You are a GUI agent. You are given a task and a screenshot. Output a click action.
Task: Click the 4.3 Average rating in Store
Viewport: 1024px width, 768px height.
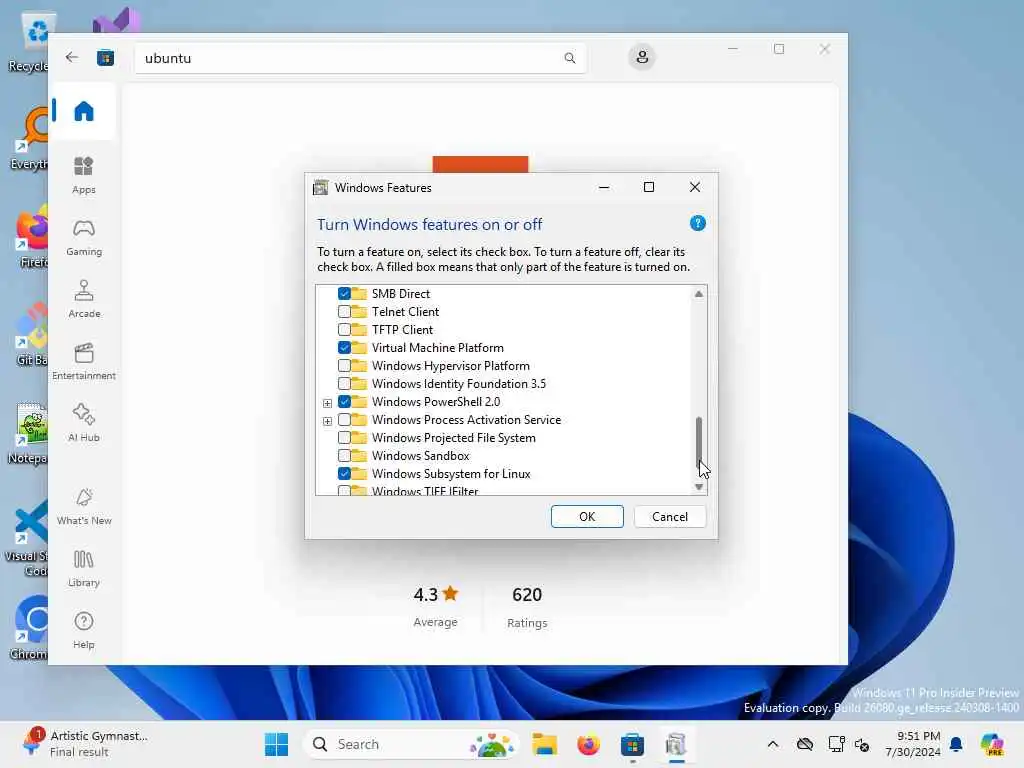436,607
